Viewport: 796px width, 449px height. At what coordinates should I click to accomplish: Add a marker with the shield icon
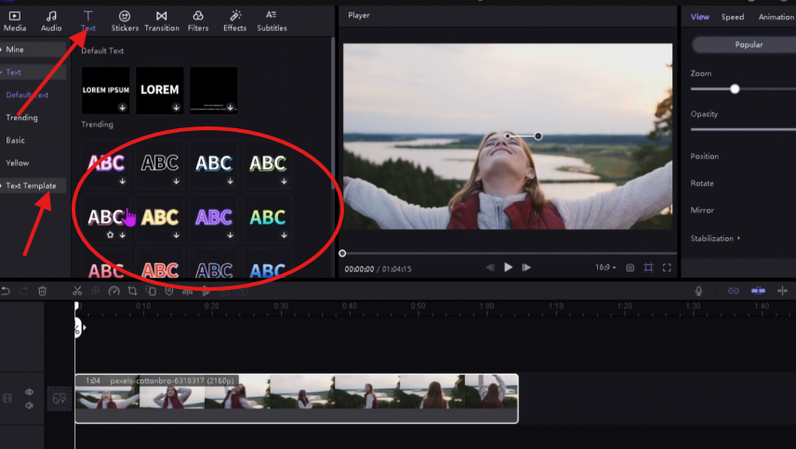[x=169, y=291]
